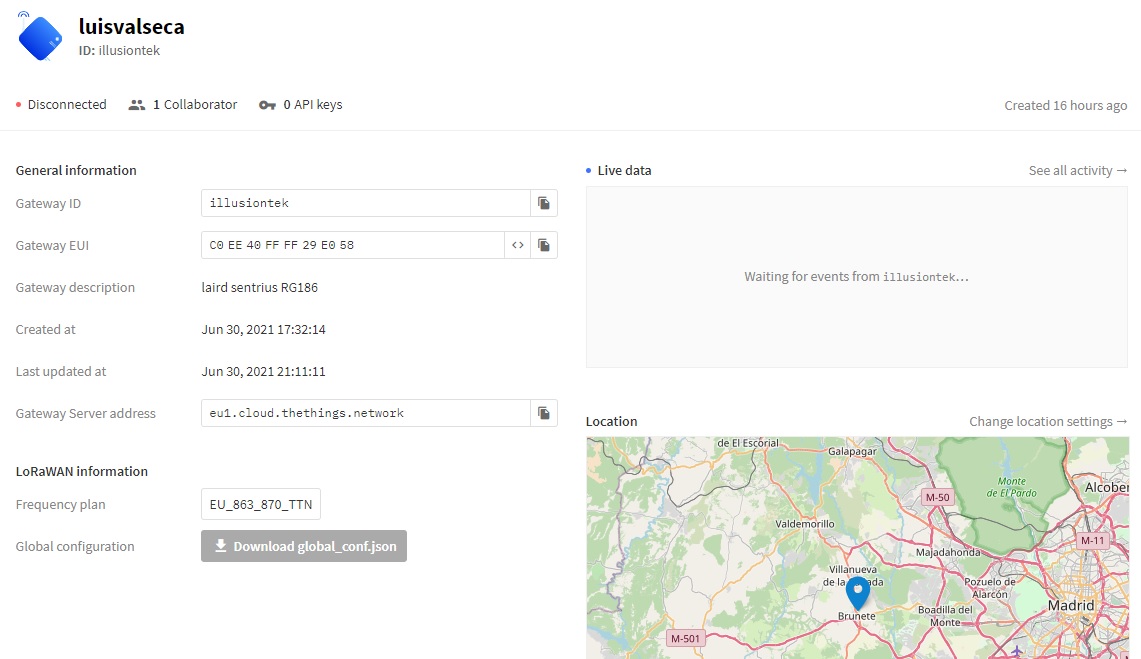
Task: Click the General information heading
Action: pos(76,170)
